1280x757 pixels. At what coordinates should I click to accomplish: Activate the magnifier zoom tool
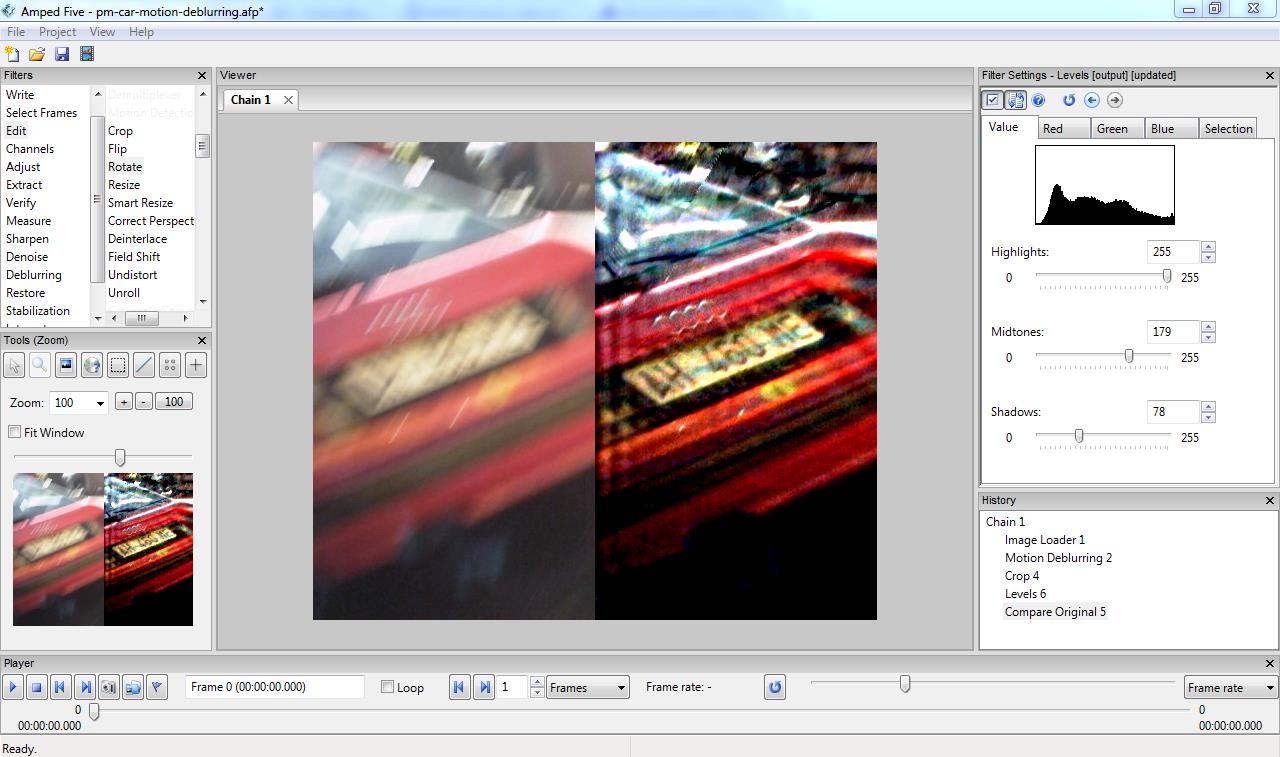(40, 366)
